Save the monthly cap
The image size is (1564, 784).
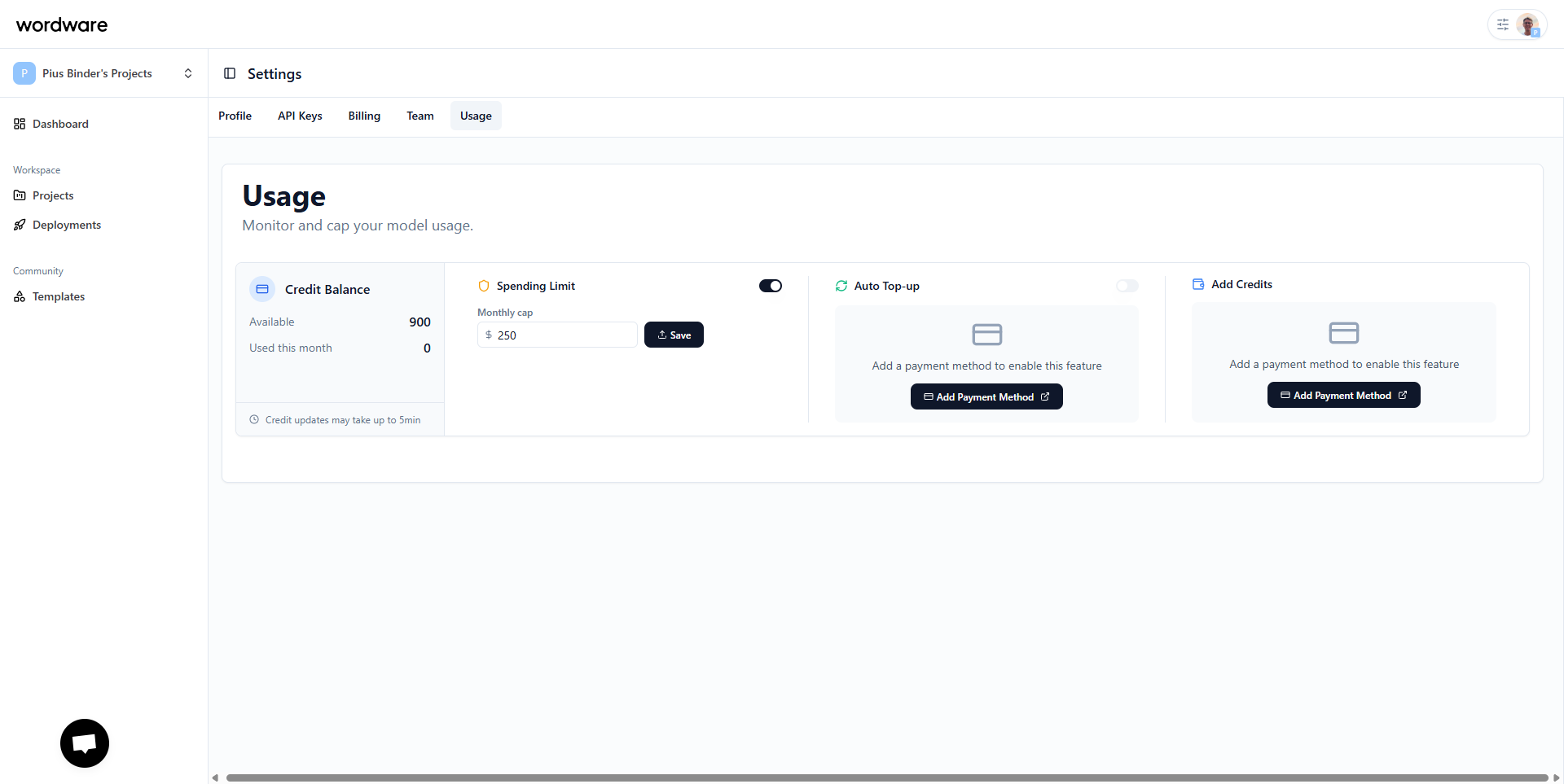(x=674, y=335)
